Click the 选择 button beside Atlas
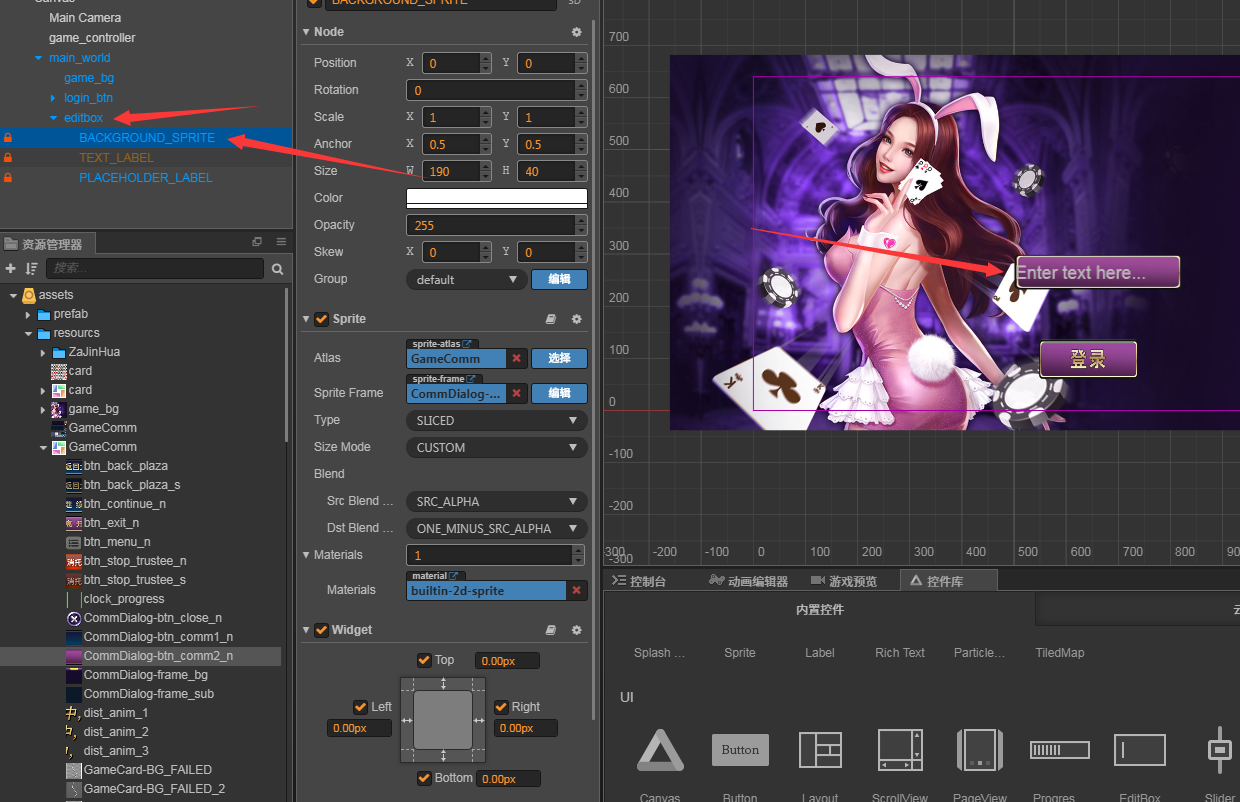 559,358
